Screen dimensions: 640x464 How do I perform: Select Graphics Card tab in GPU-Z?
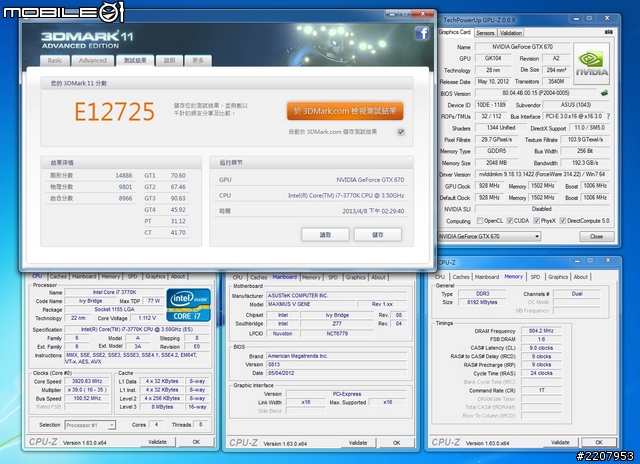click(455, 32)
